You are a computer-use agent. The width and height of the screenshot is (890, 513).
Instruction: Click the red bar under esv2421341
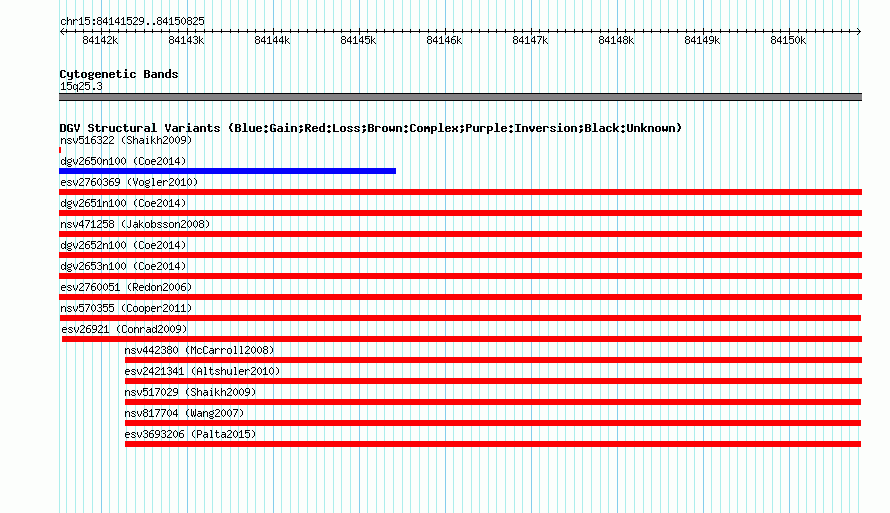[x=493, y=381]
